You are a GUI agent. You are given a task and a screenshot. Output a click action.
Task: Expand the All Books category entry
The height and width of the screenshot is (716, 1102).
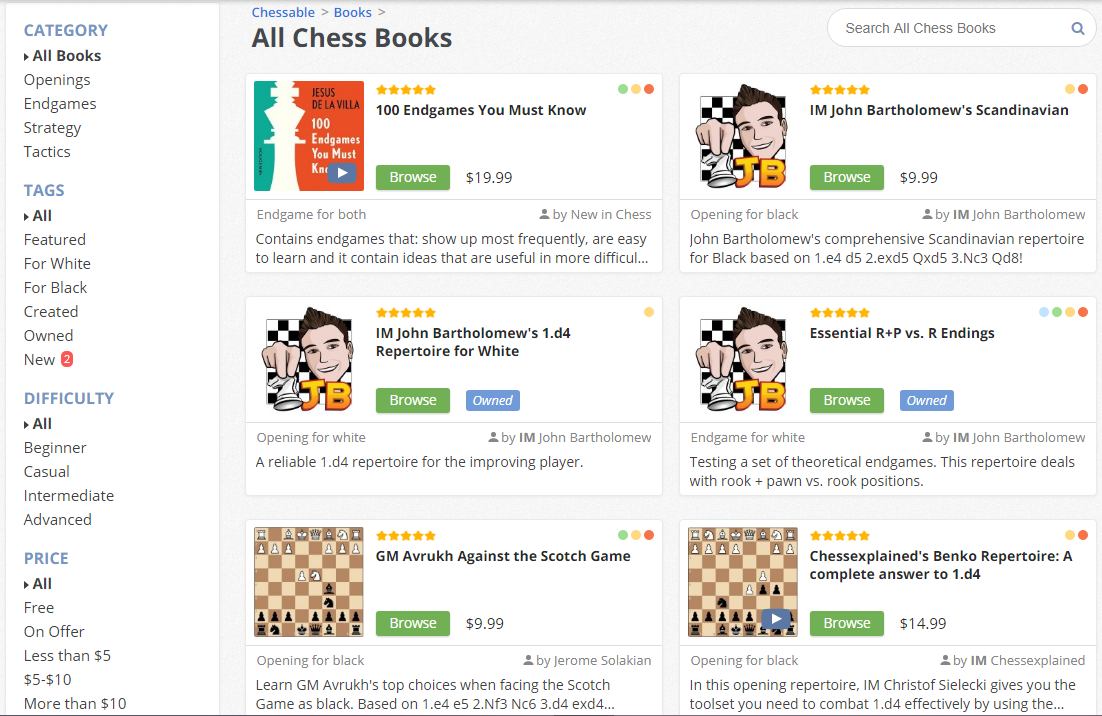pos(62,55)
